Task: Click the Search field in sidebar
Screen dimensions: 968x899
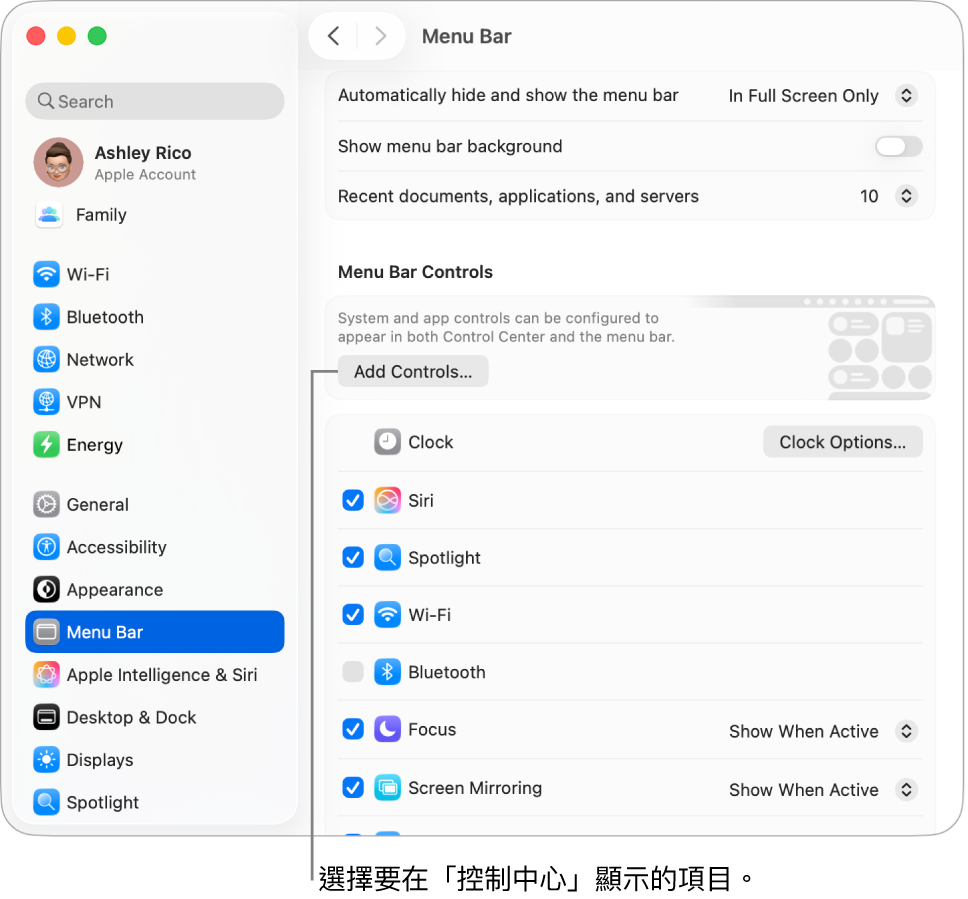Action: [155, 101]
